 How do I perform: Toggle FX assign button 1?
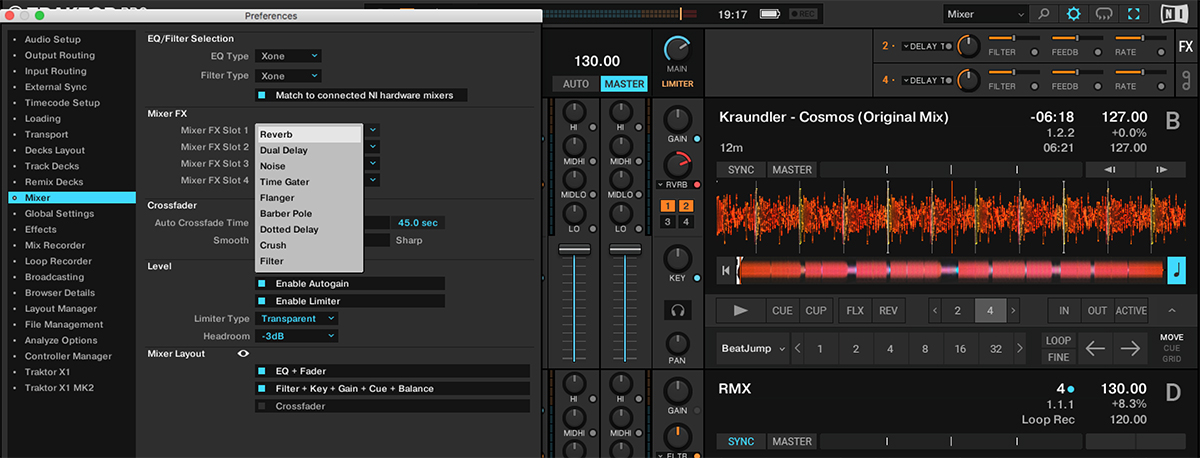(668, 205)
